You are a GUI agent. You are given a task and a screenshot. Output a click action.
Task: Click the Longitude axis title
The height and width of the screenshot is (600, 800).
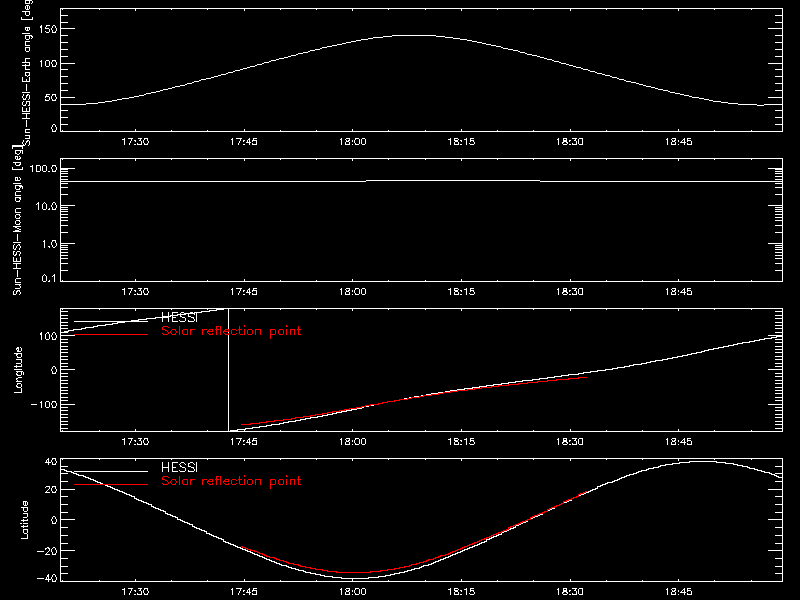click(x=18, y=370)
